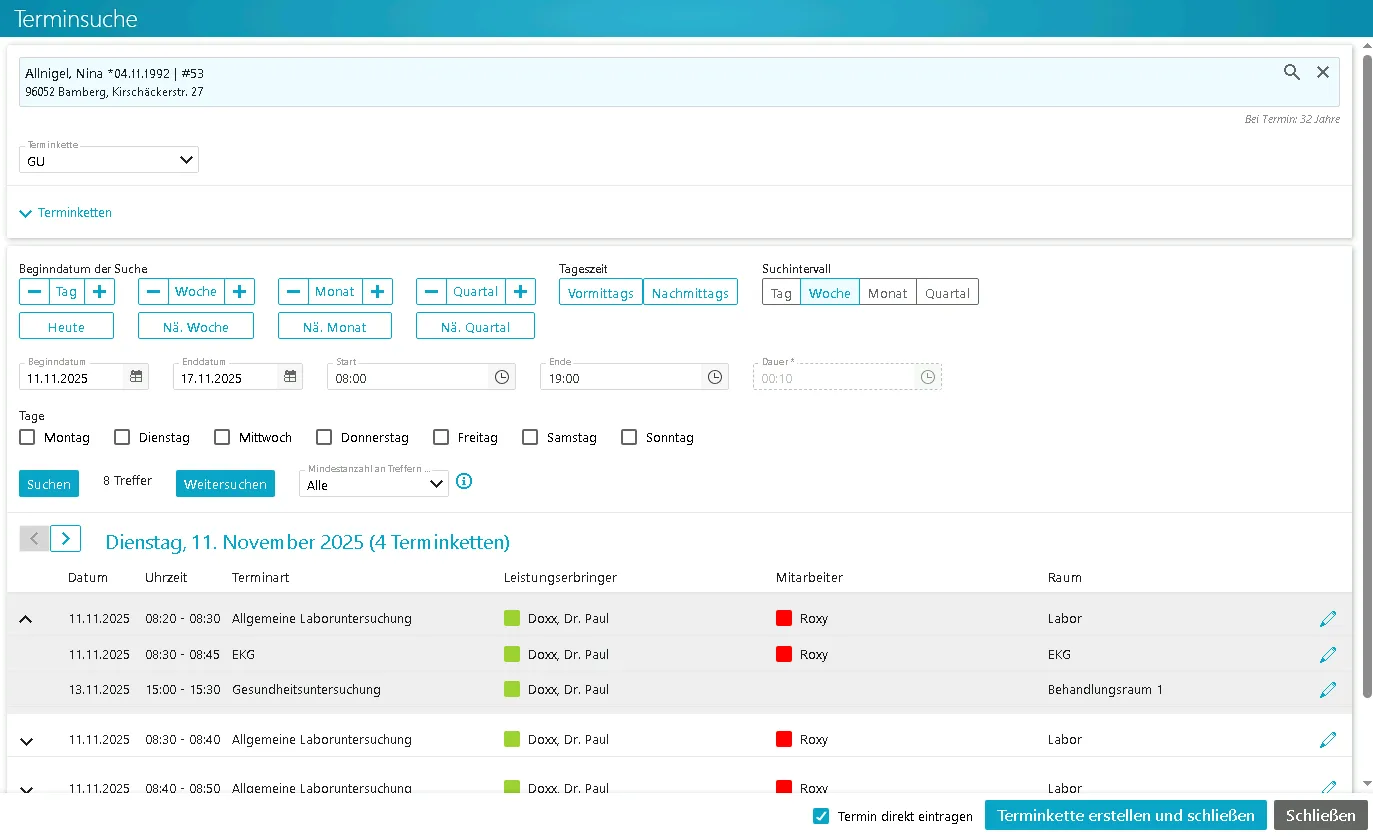Image resolution: width=1373 pixels, height=836 pixels.
Task: Clear the patient field with X icon
Action: 1323,72
